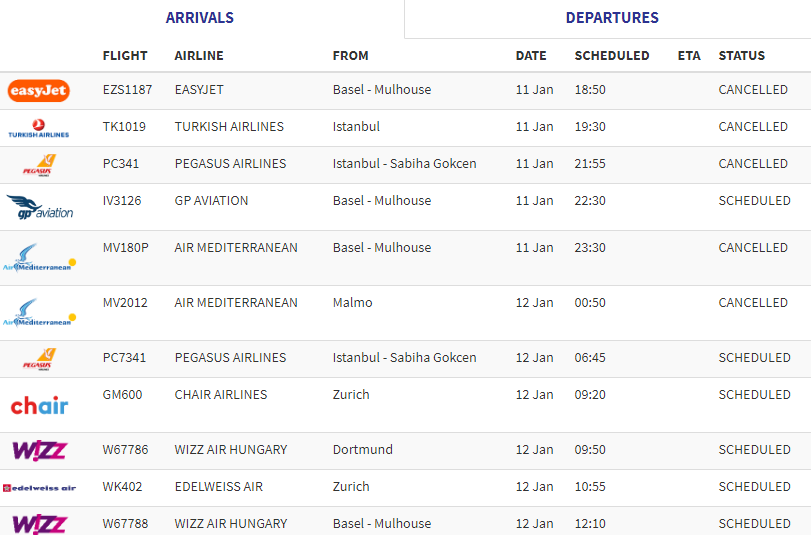Click Pegasus logo for flight PC7341
811x535 pixels.
pos(38,359)
